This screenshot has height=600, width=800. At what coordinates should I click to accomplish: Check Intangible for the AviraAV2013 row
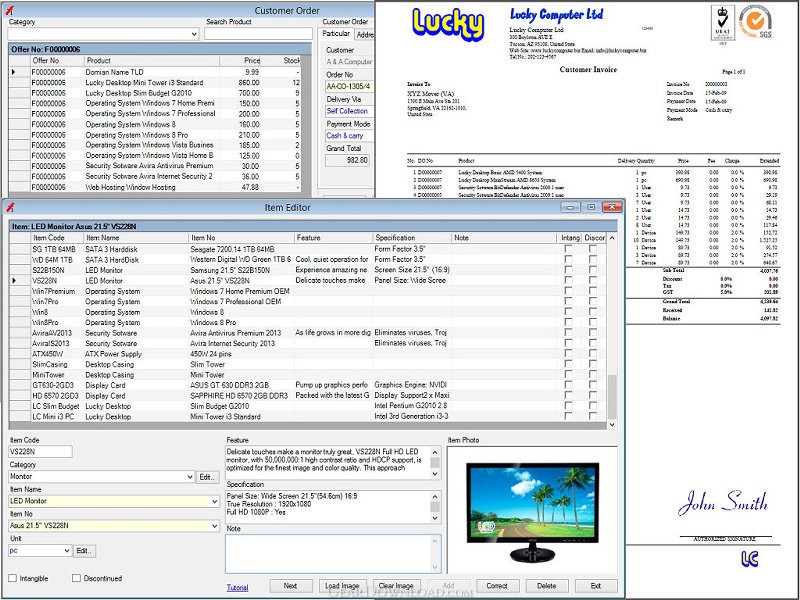point(568,333)
